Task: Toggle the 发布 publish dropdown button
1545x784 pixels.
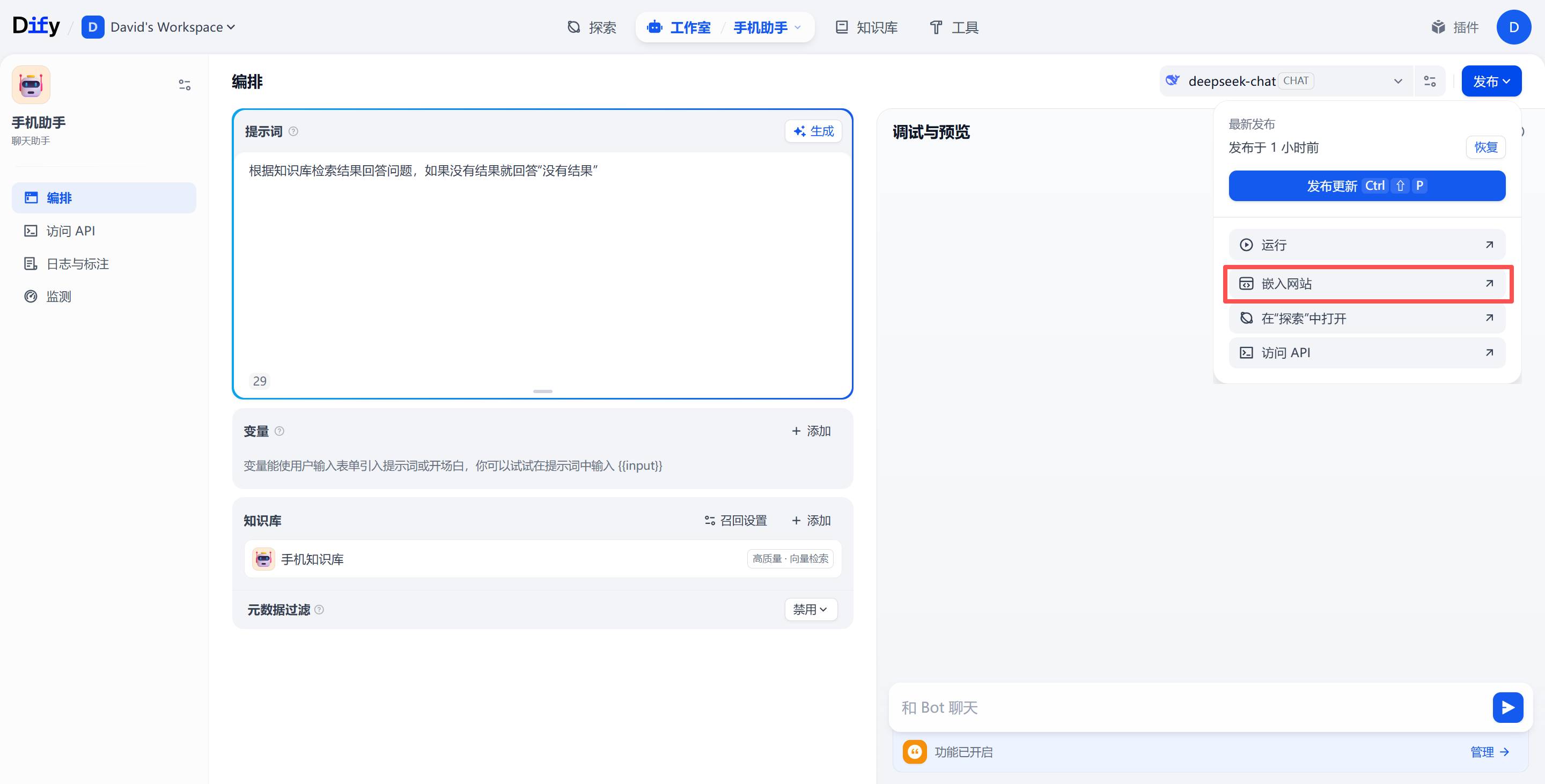Action: [1490, 82]
